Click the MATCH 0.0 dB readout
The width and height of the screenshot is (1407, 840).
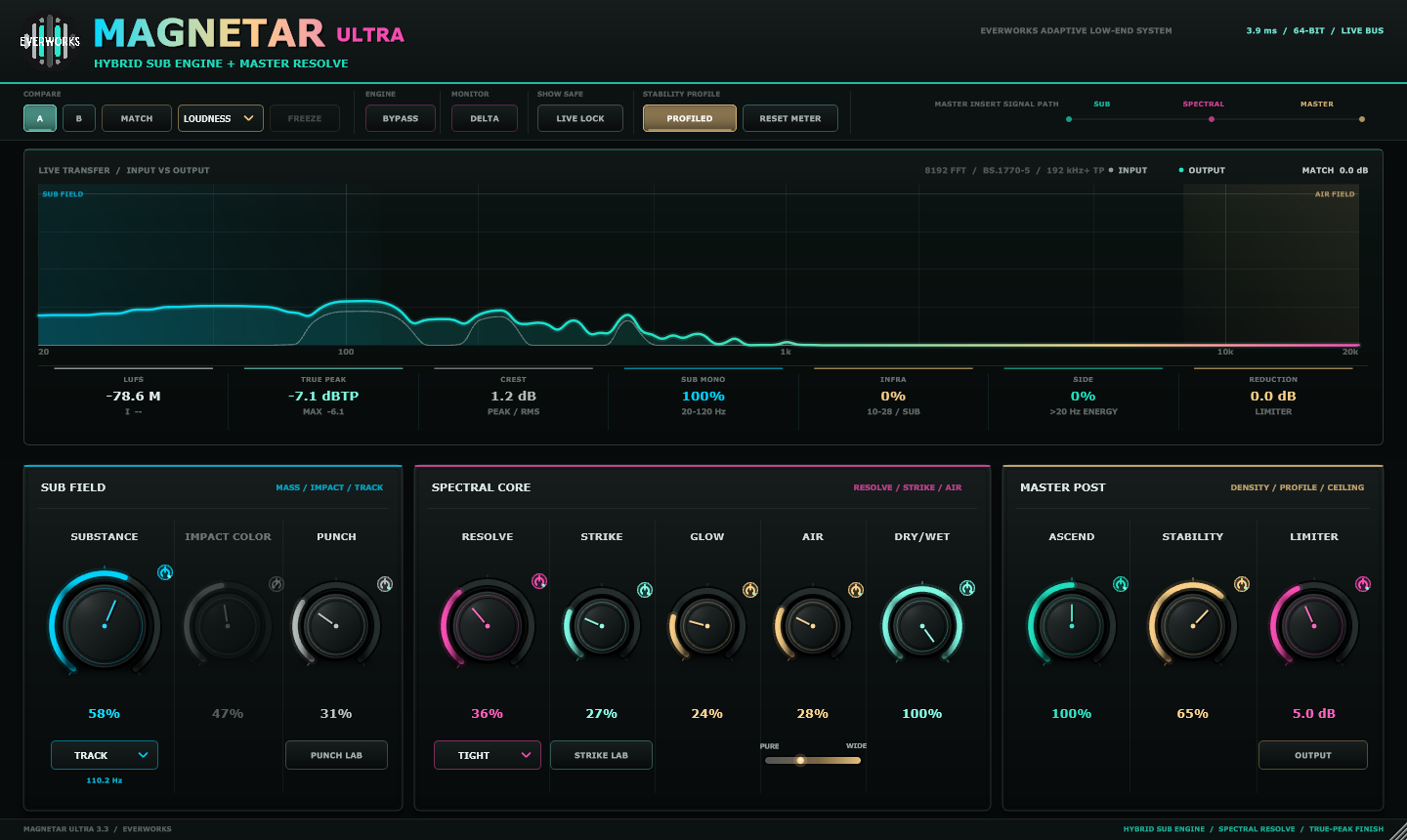[x=1335, y=170]
